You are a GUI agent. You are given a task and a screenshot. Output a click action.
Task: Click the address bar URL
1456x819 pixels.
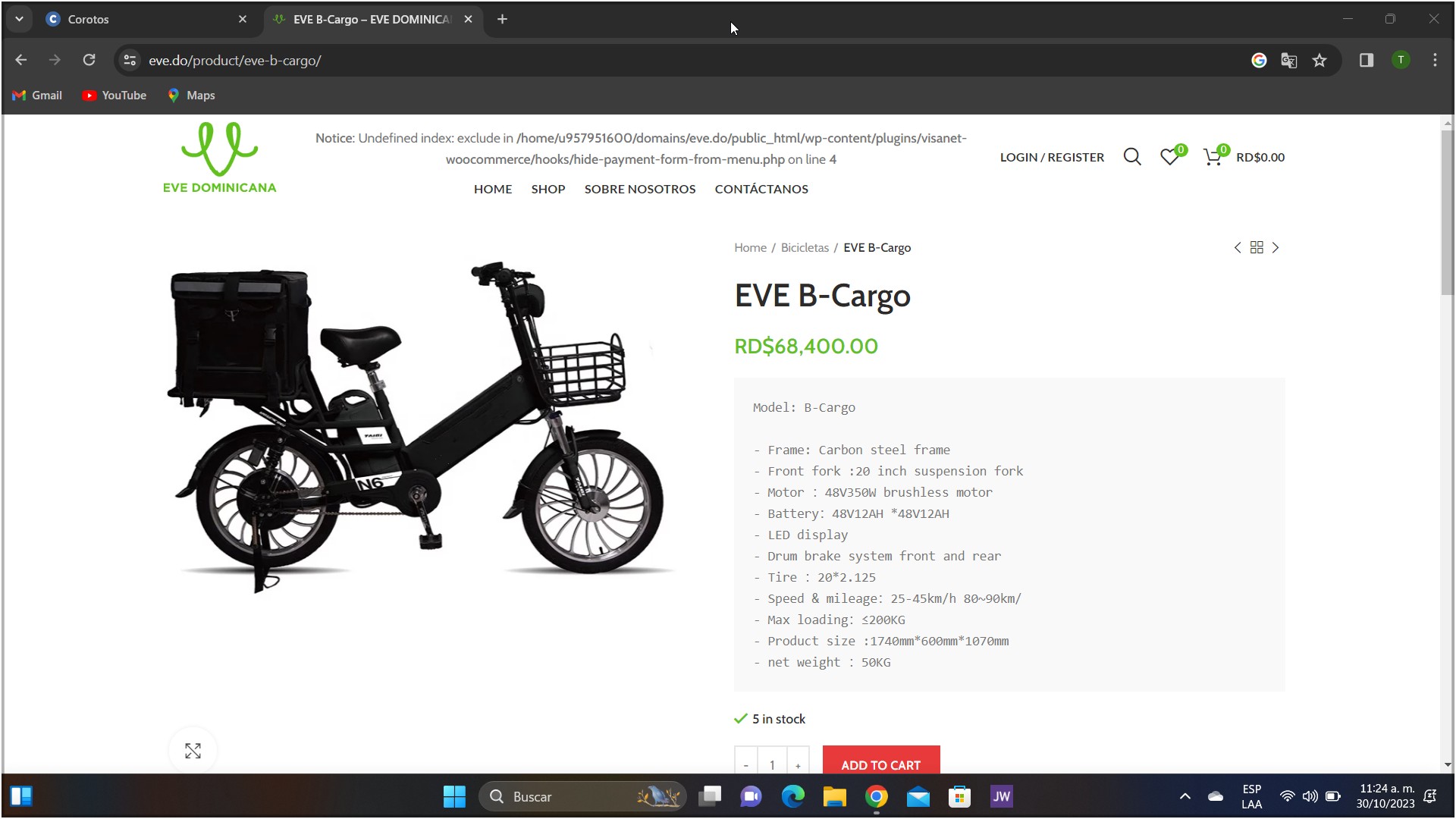coord(235,60)
